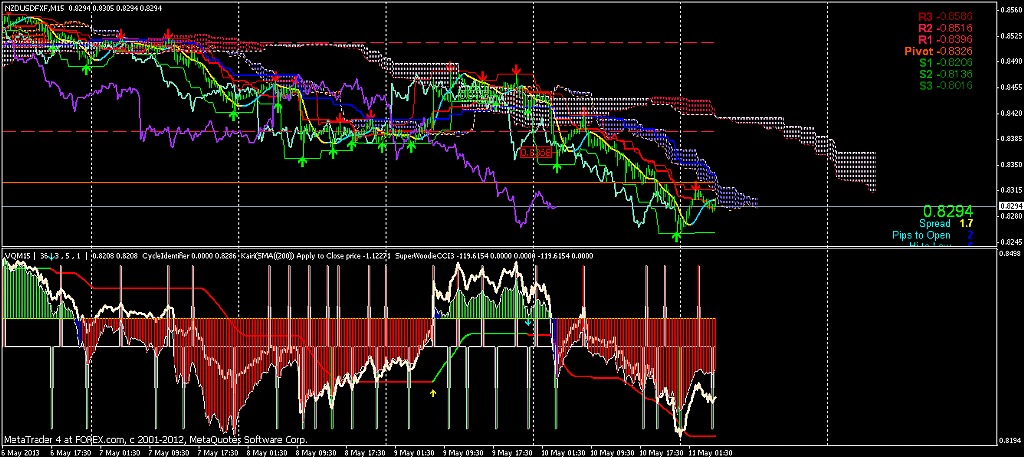Click the '9 May 01:30' time axis label
Image resolution: width=1024 pixels, height=457 pixels.
[x=410, y=451]
